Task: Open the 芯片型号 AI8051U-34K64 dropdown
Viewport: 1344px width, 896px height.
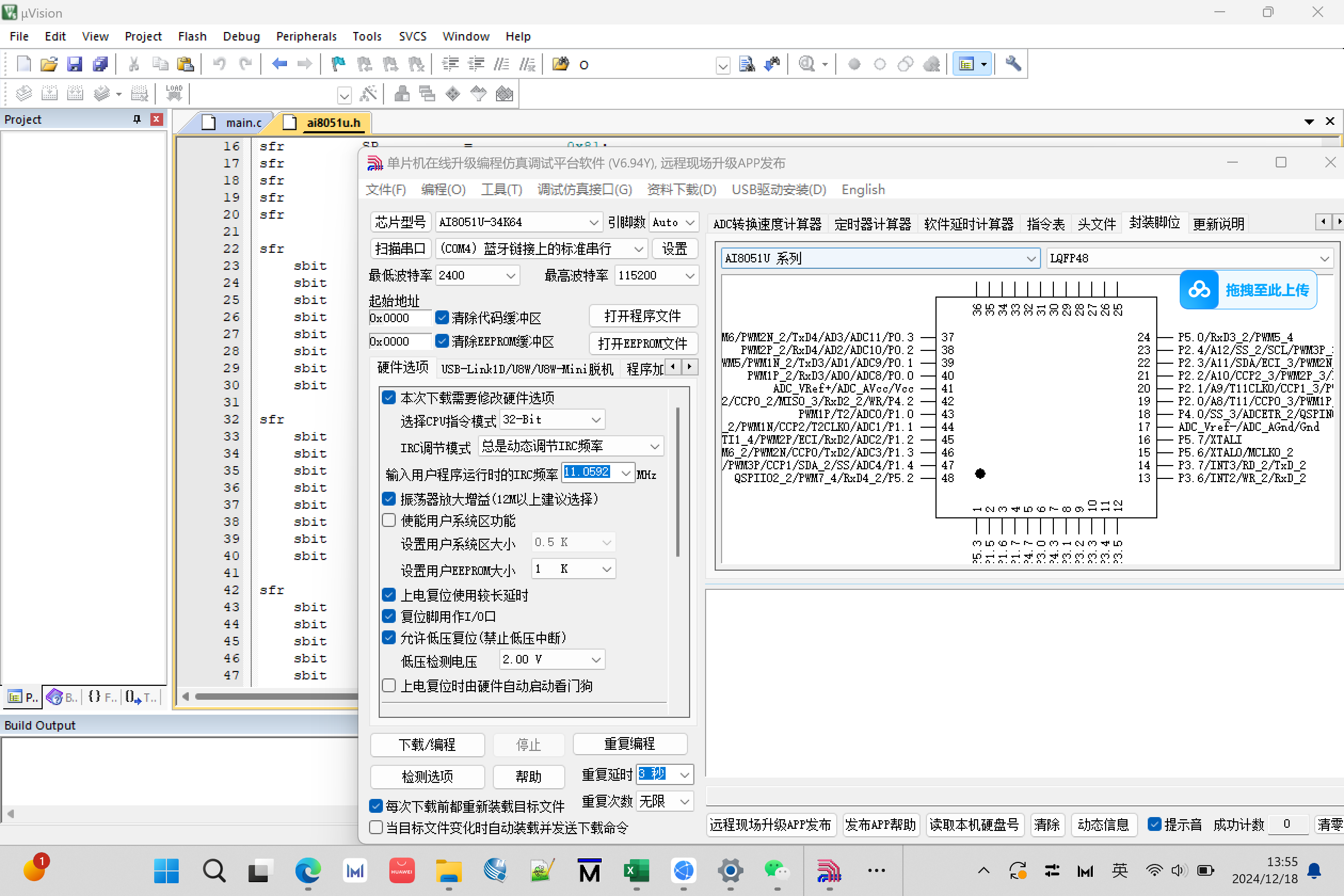Action: (x=518, y=222)
